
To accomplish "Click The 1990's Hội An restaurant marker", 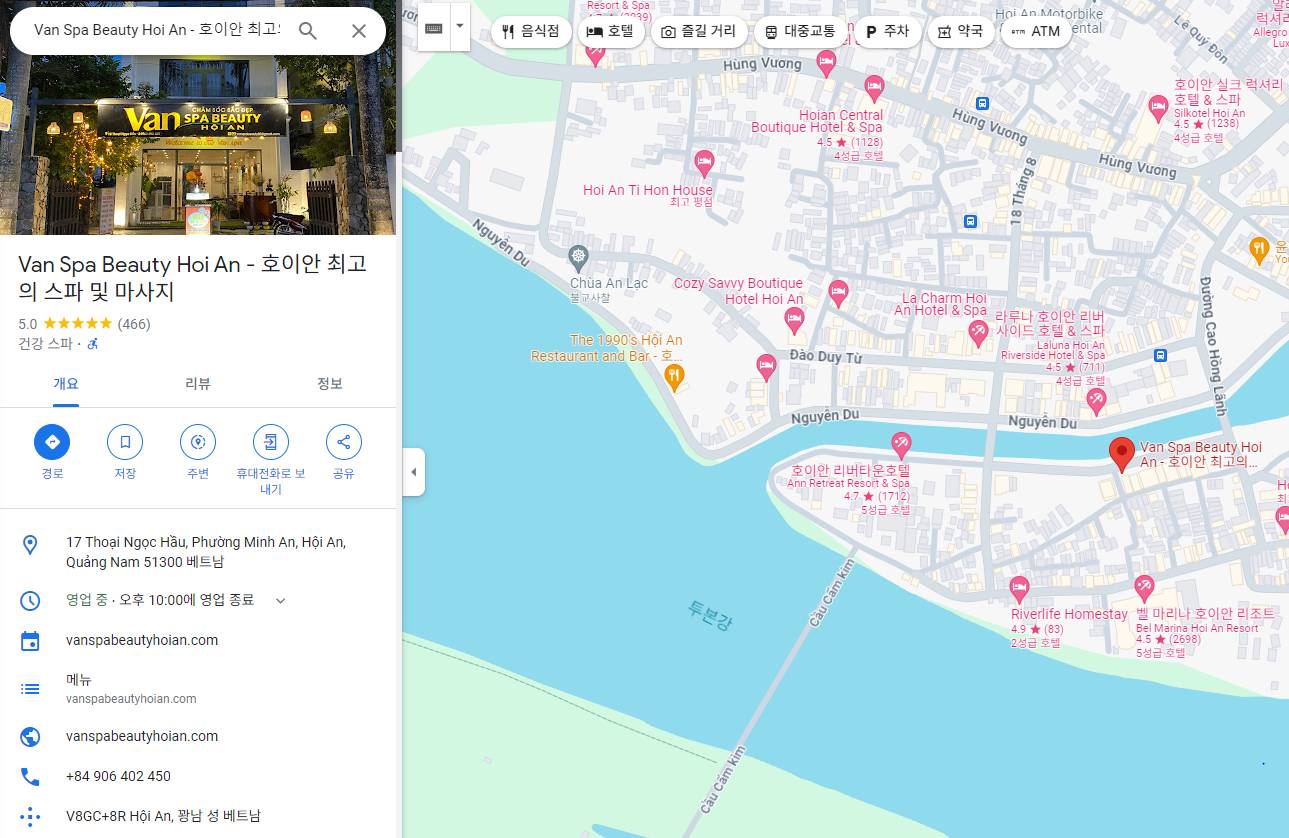I will (674, 377).
